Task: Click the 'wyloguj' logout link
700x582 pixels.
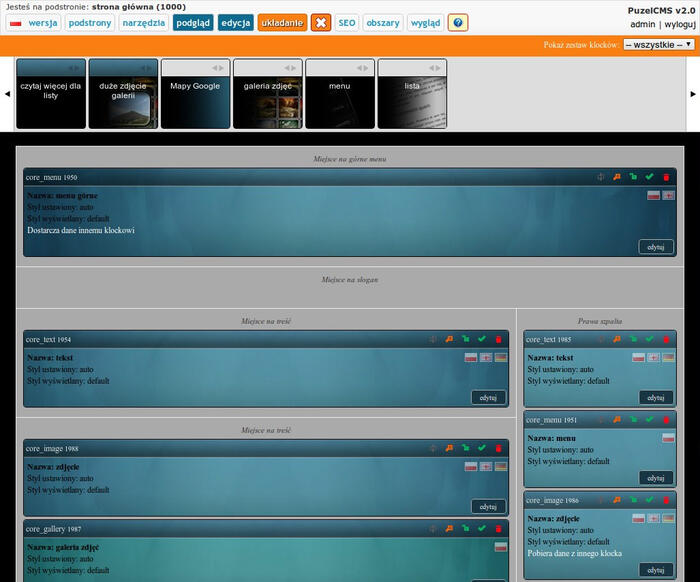Action: tap(679, 24)
